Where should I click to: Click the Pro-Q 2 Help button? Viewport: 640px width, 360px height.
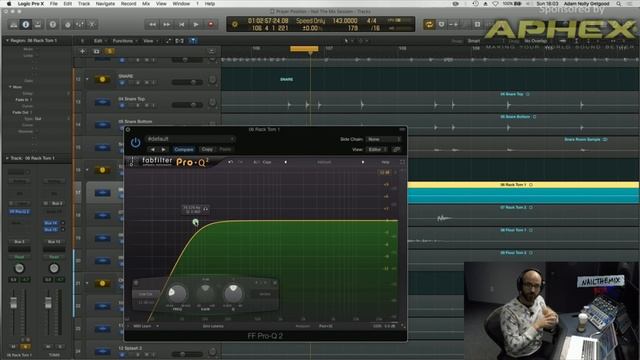tap(385, 162)
